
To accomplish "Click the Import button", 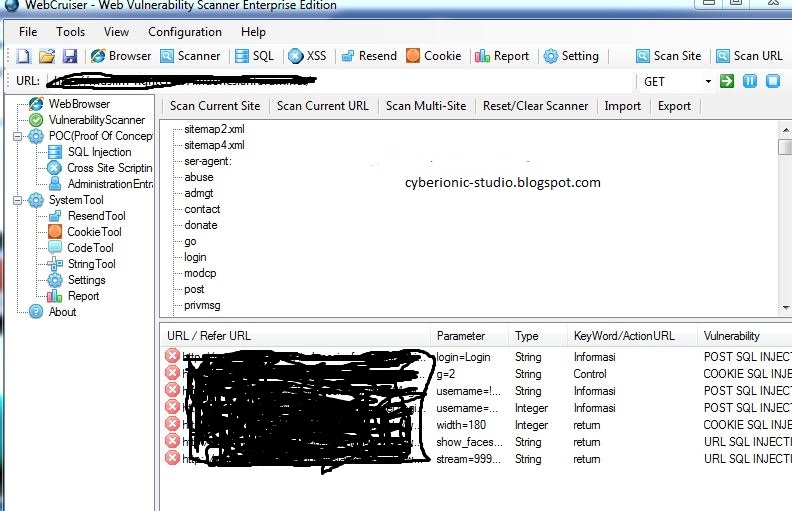I will (622, 106).
